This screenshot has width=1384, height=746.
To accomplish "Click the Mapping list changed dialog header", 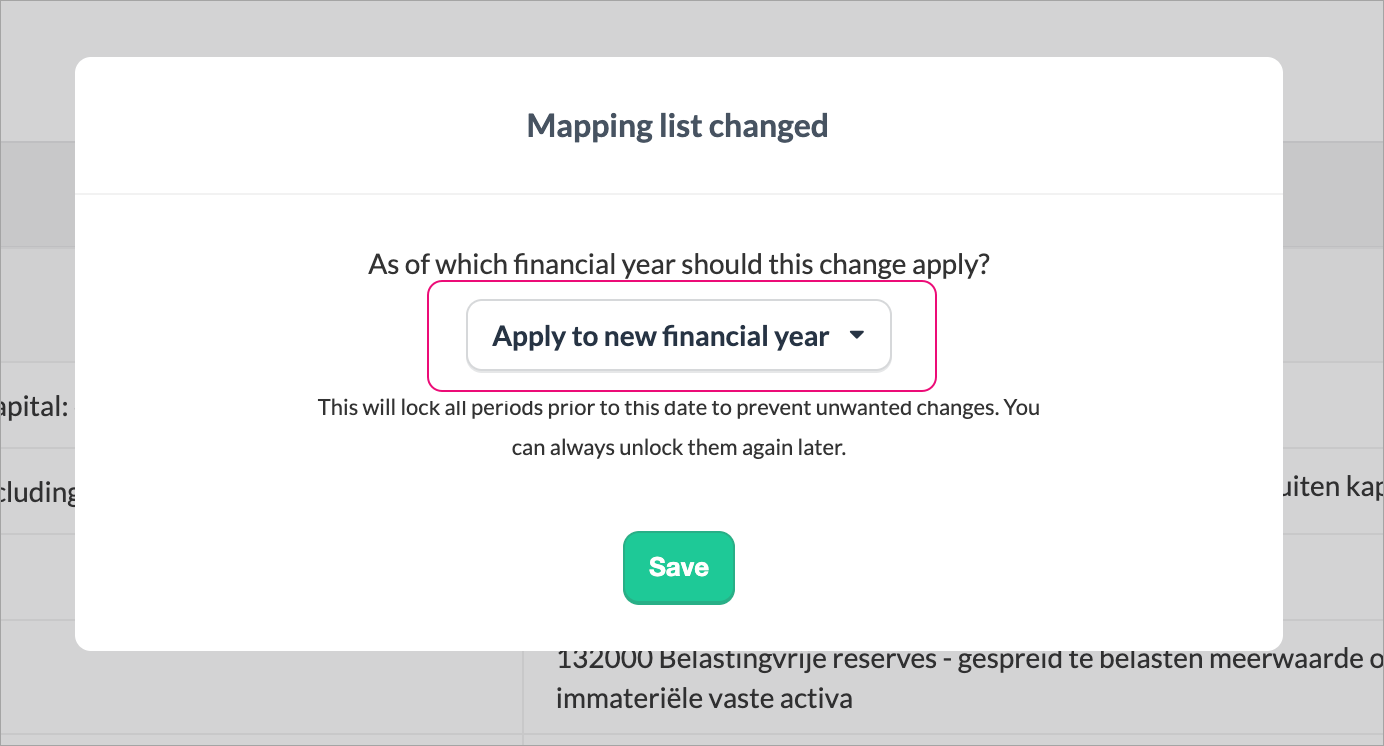I will [678, 125].
